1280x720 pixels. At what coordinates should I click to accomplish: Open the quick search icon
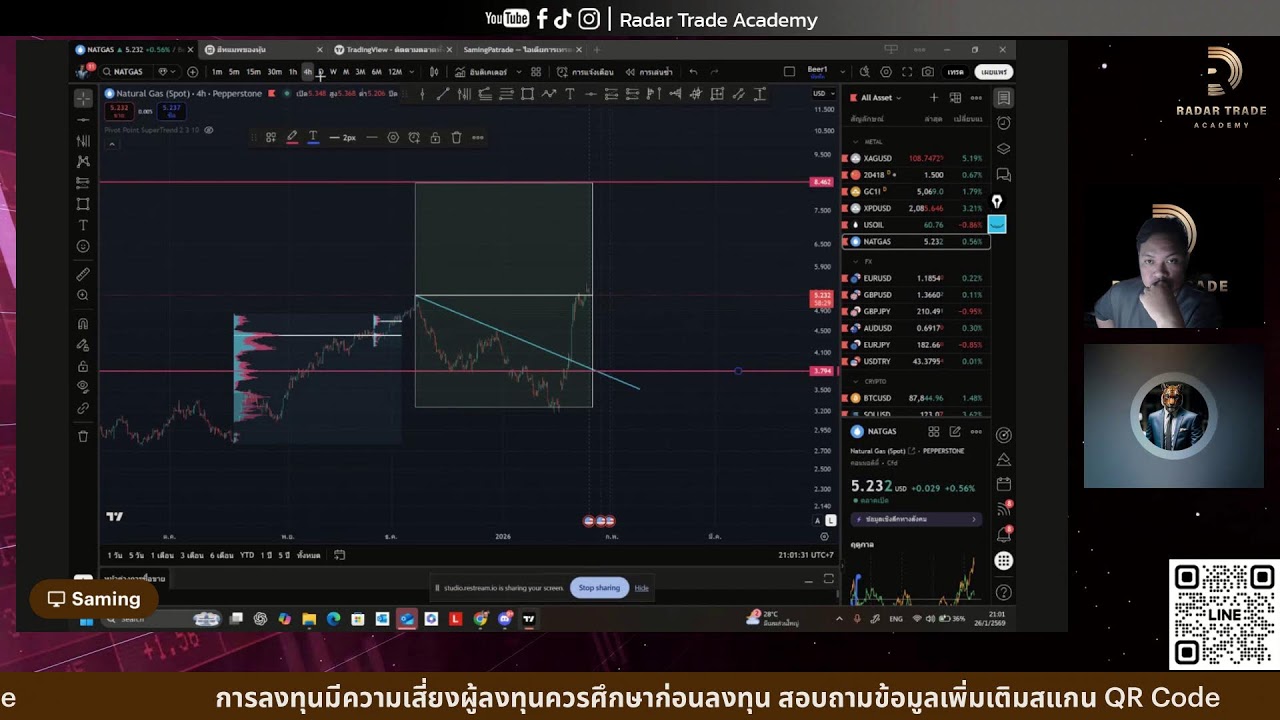click(x=865, y=72)
